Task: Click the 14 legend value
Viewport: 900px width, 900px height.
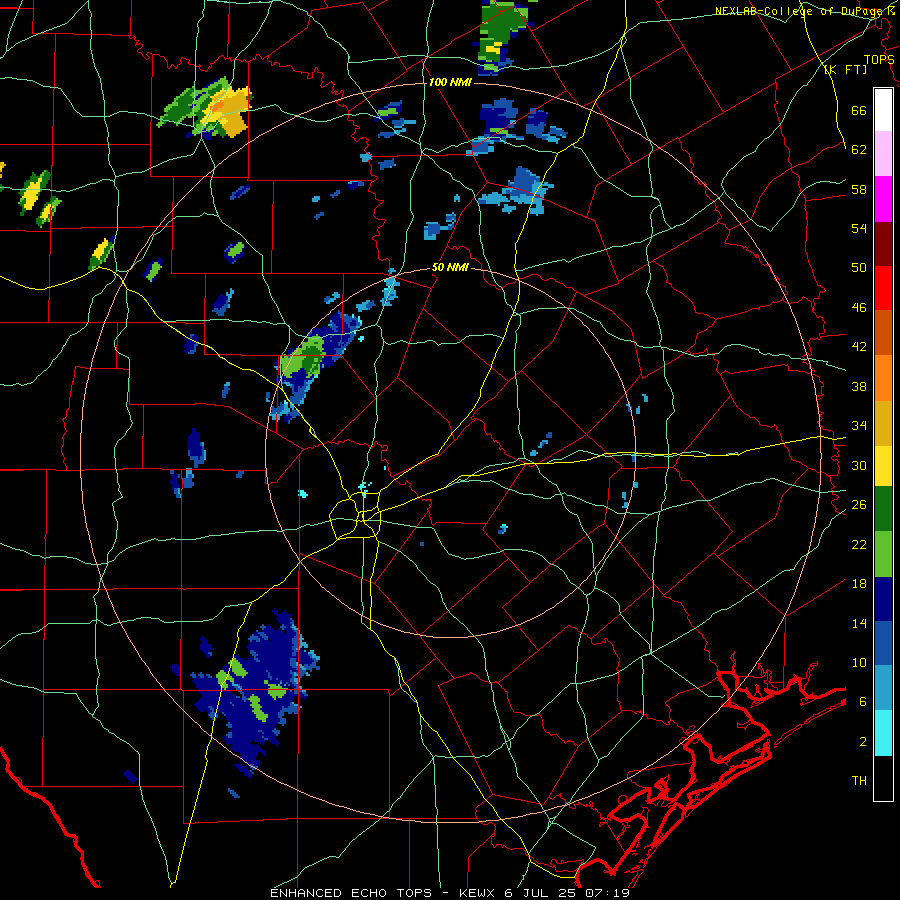Action: coord(859,623)
